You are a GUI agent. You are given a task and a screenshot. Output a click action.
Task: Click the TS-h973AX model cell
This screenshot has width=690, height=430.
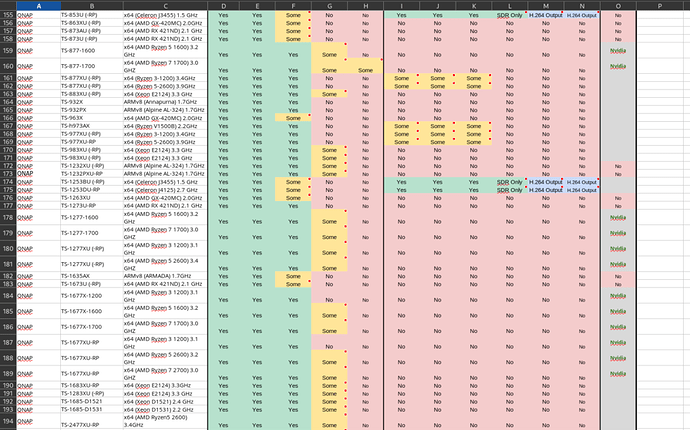92,126
